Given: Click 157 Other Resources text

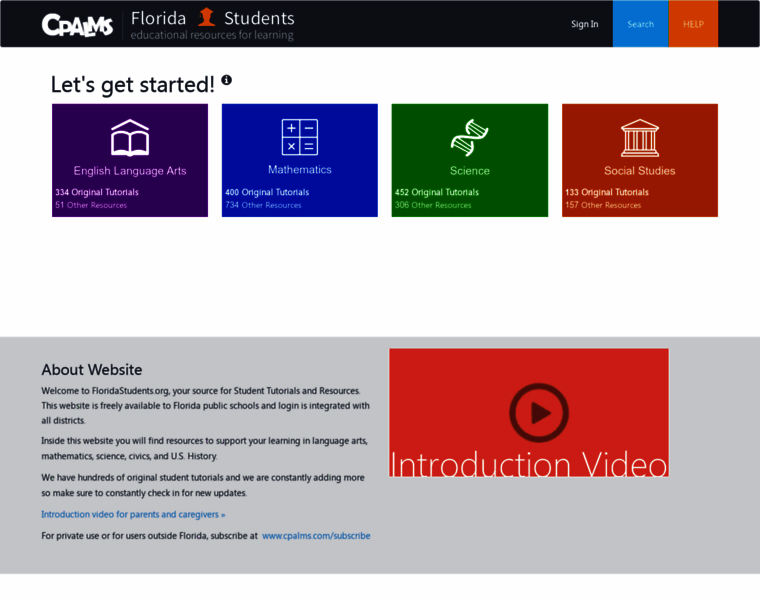Looking at the screenshot, I should pos(603,205).
